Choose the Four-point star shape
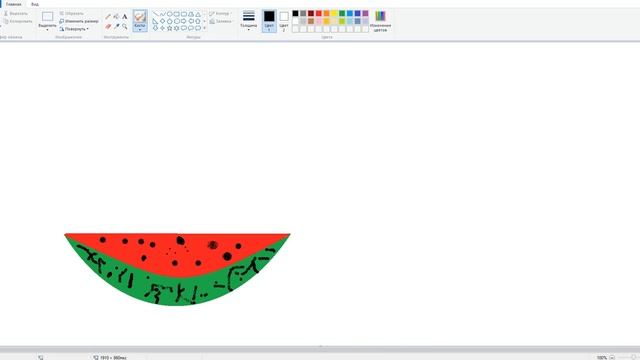 pyautogui.click(x=162, y=28)
